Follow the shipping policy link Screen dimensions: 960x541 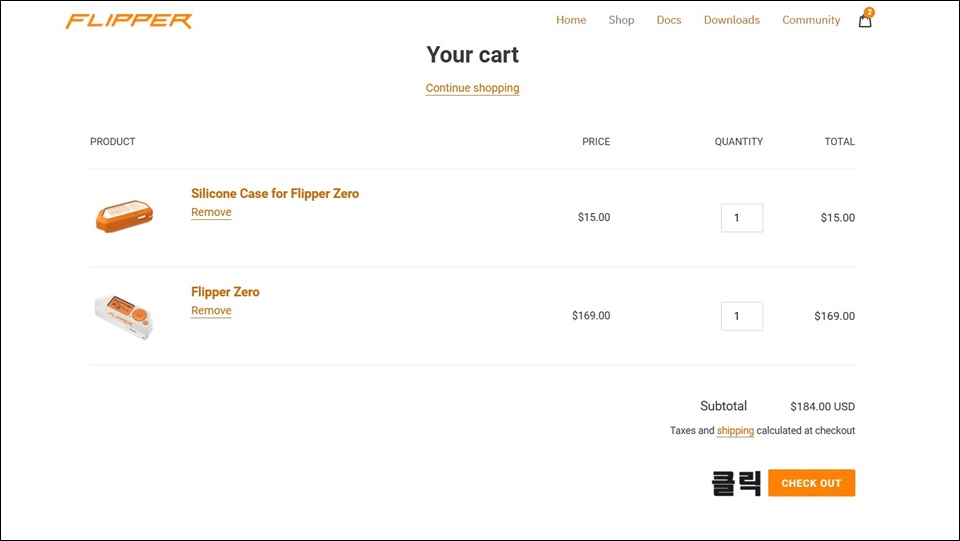(x=735, y=431)
